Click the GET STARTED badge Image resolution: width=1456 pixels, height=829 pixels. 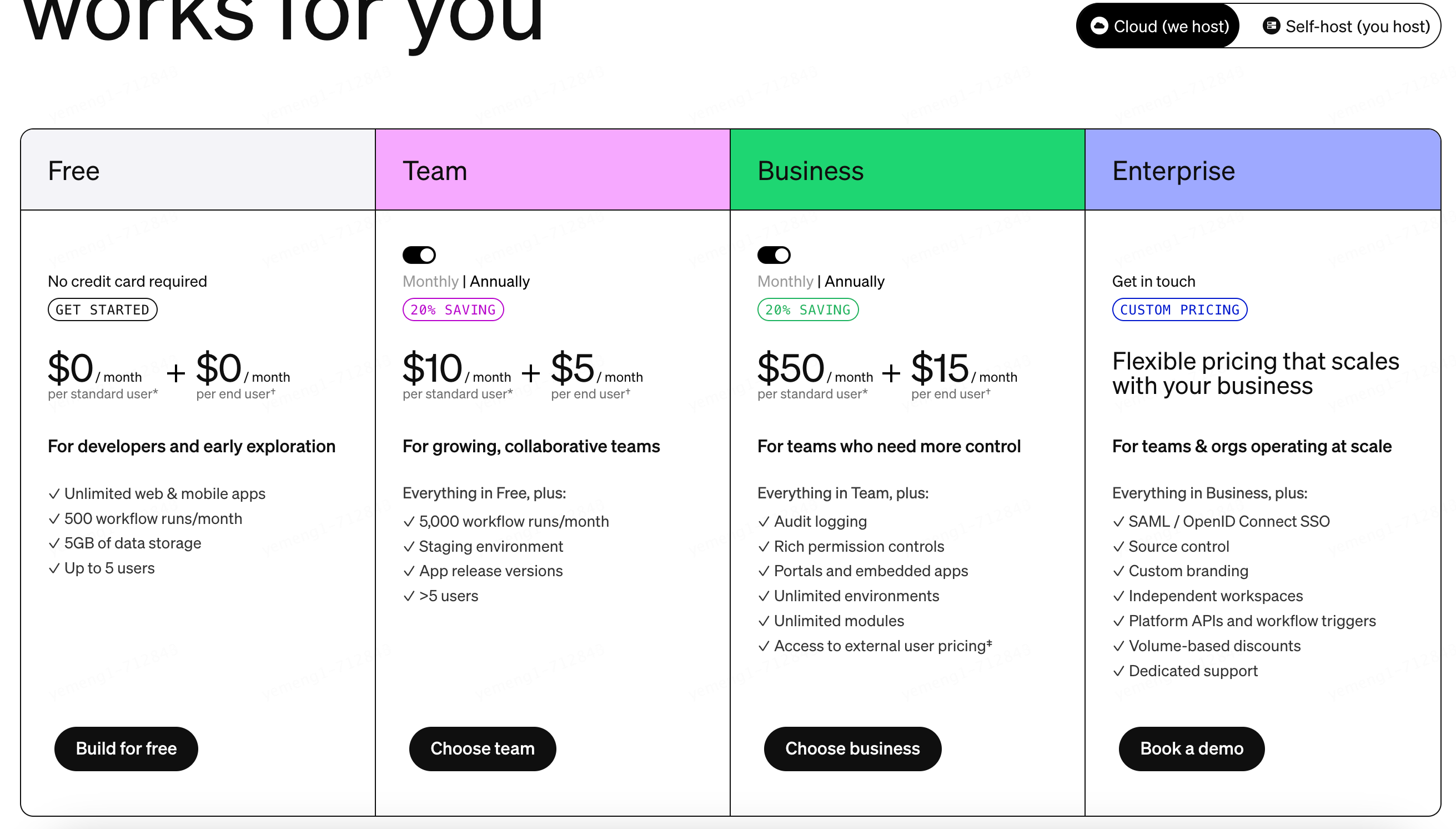(102, 309)
